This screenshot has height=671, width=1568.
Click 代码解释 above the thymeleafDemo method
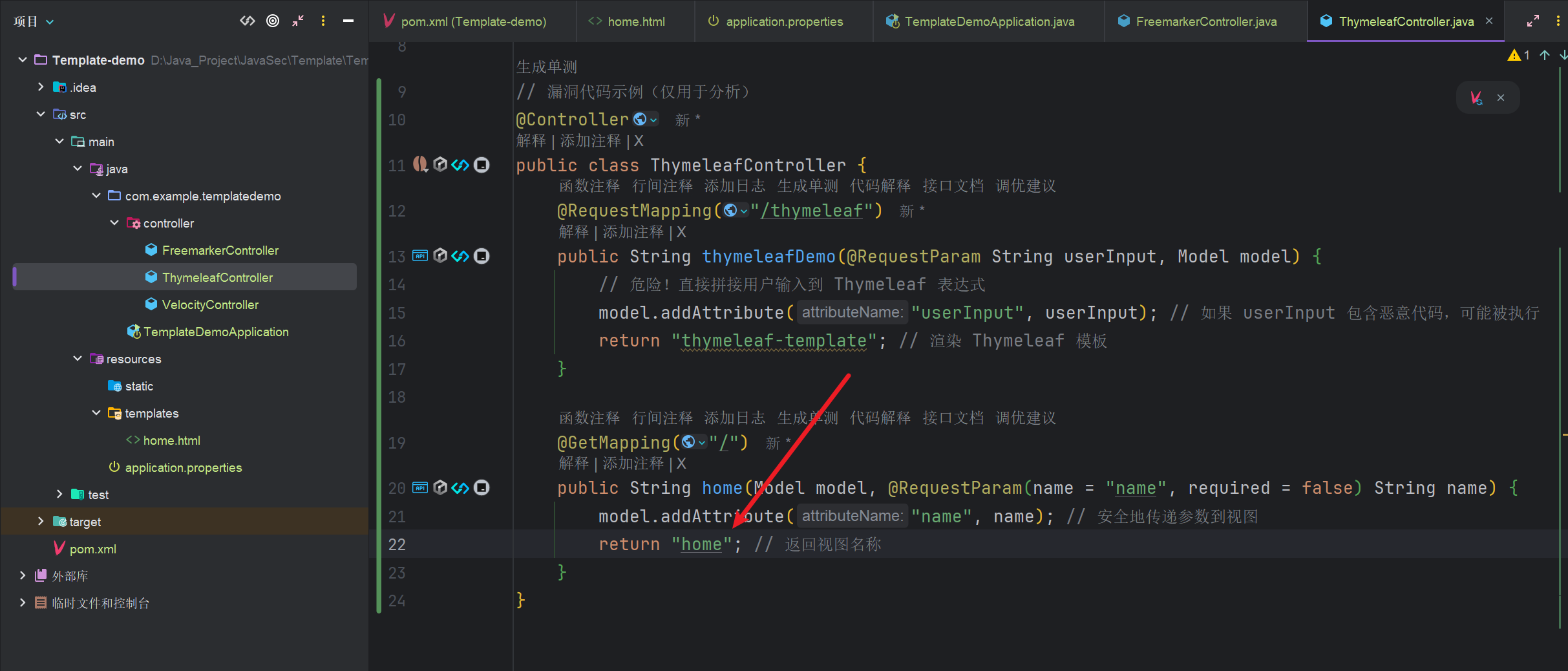click(x=880, y=187)
